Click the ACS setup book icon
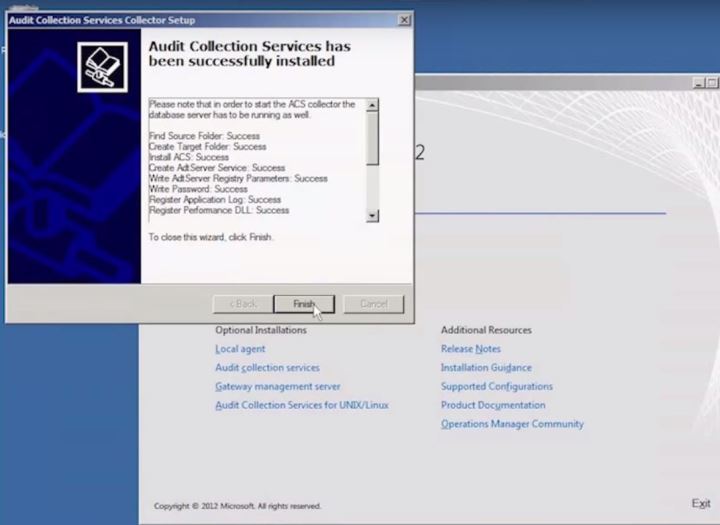720x525 pixels. click(102, 67)
